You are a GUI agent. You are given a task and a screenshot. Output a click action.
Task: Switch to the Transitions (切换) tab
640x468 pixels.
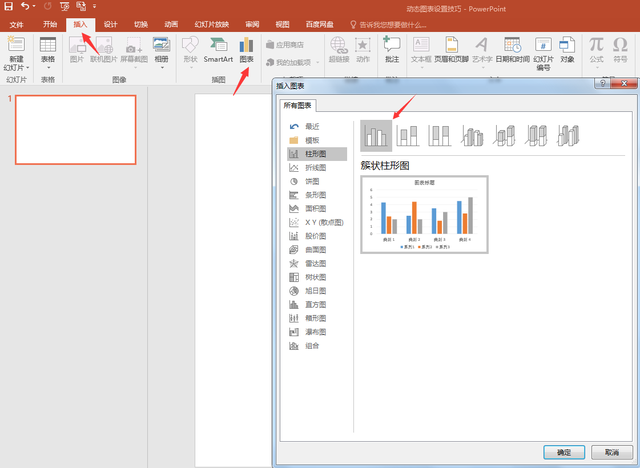pos(141,24)
